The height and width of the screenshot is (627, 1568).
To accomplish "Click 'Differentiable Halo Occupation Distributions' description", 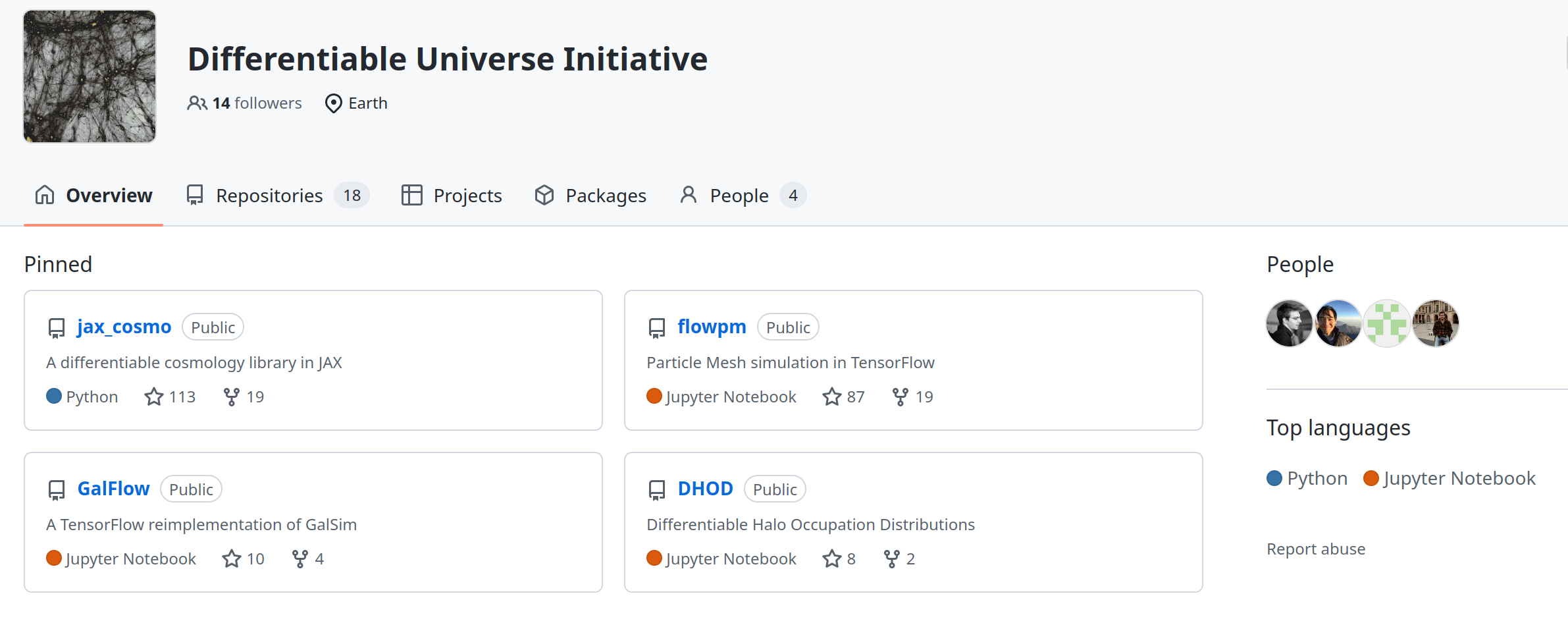I will [x=811, y=525].
